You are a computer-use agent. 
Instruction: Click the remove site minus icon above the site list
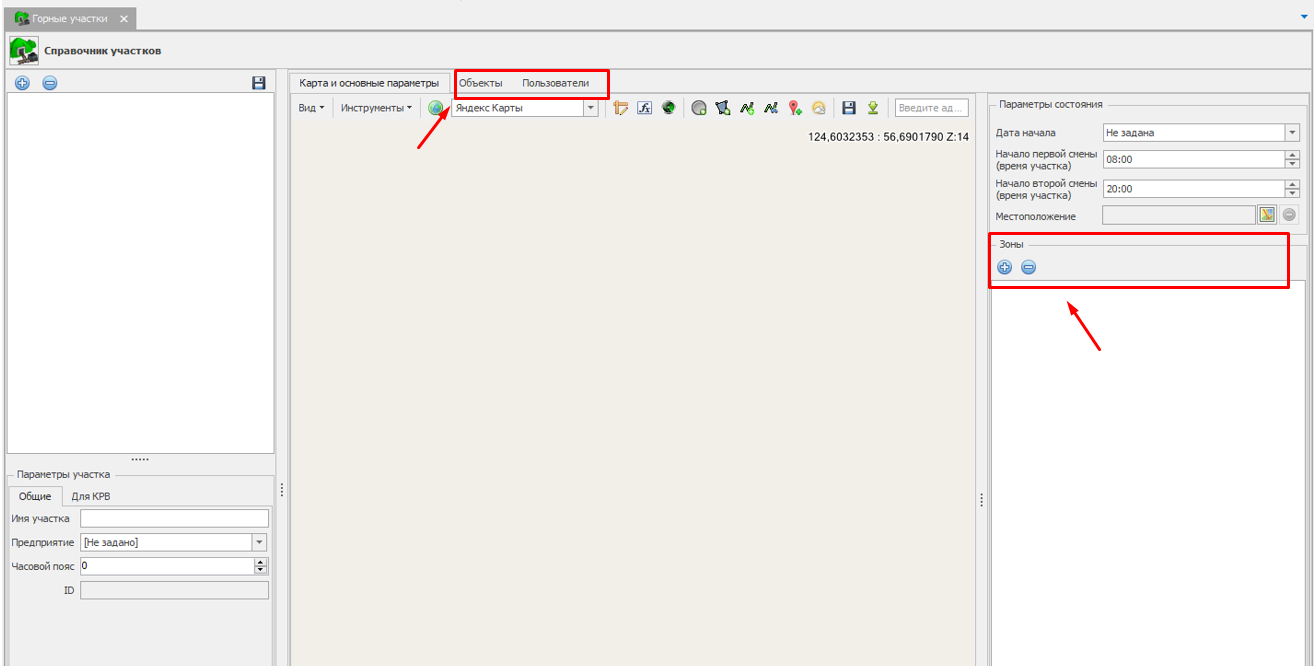[x=50, y=83]
